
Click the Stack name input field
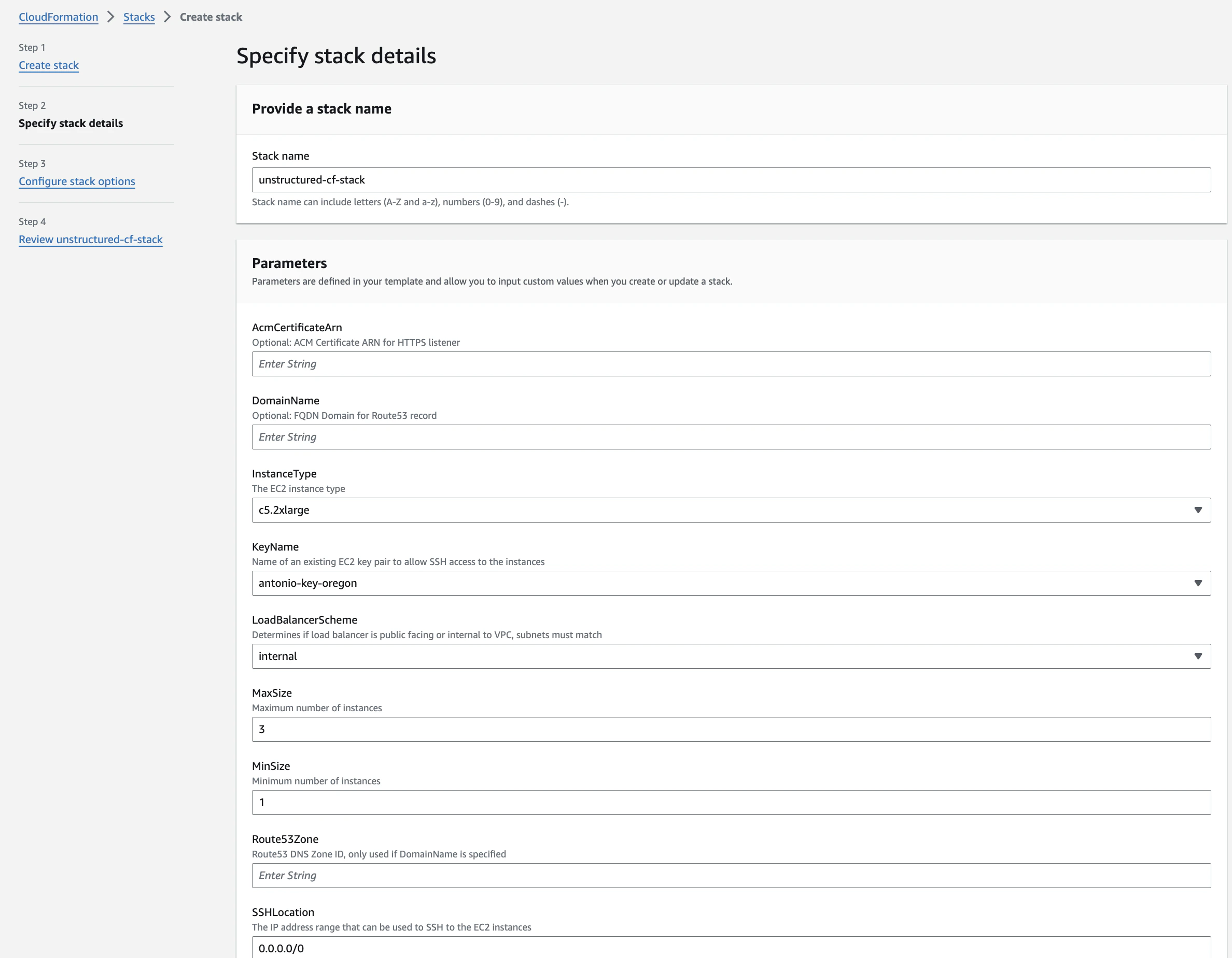coord(731,179)
